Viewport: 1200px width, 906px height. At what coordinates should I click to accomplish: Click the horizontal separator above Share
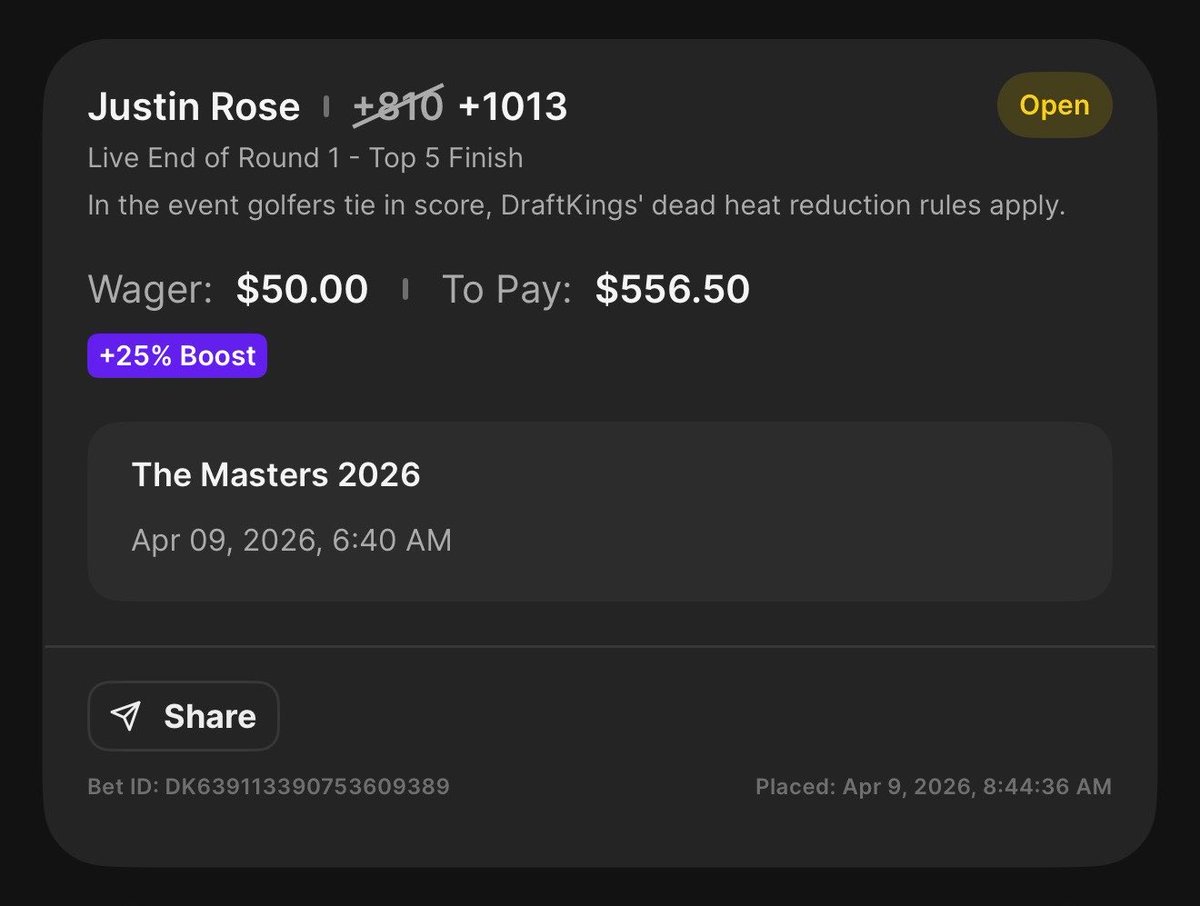coord(600,646)
